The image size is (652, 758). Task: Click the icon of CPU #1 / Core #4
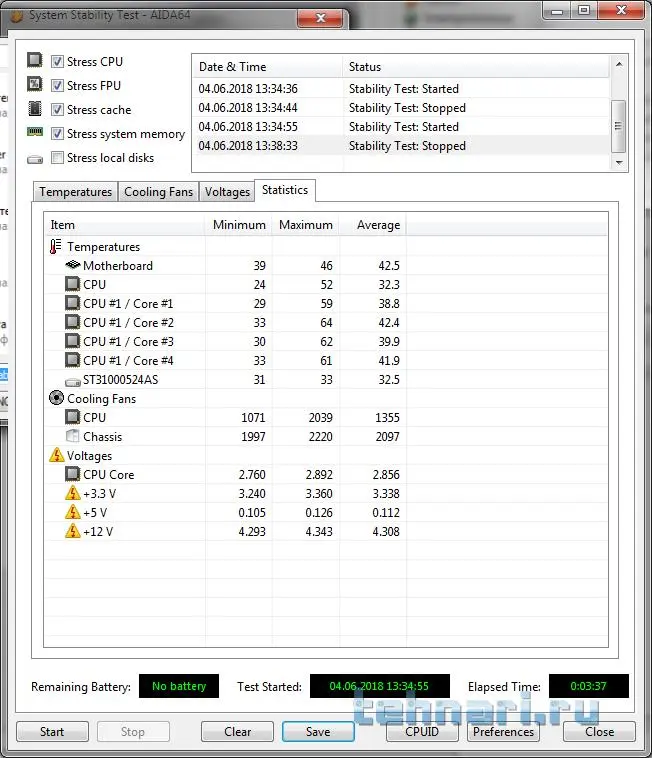coord(72,360)
